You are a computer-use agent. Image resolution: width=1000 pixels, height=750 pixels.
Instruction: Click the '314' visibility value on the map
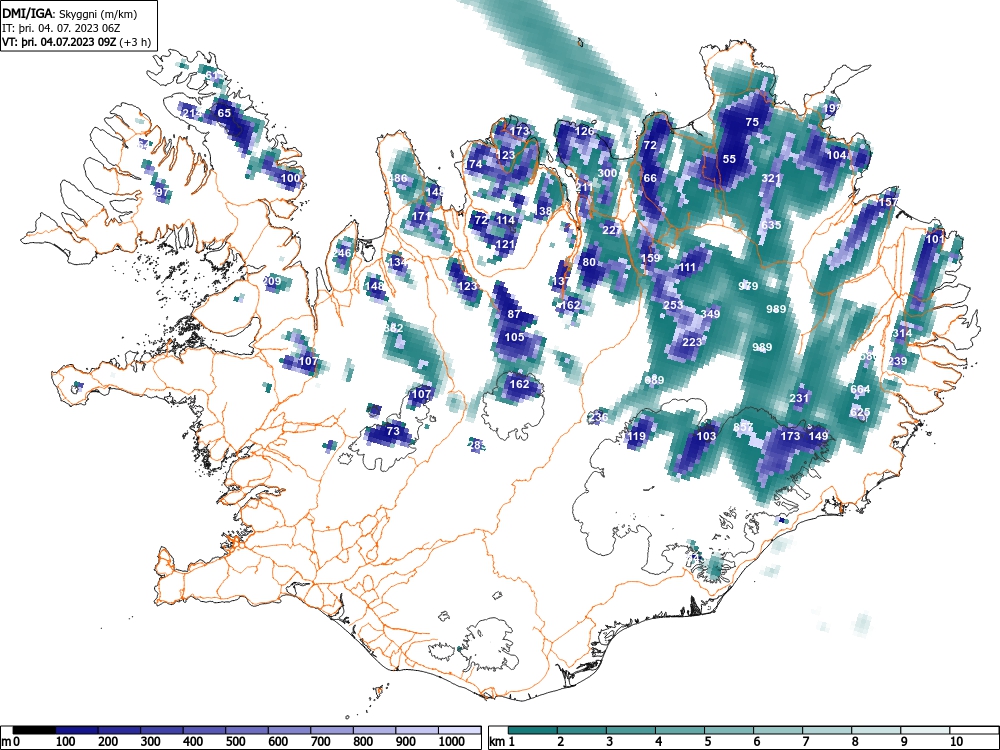point(902,333)
